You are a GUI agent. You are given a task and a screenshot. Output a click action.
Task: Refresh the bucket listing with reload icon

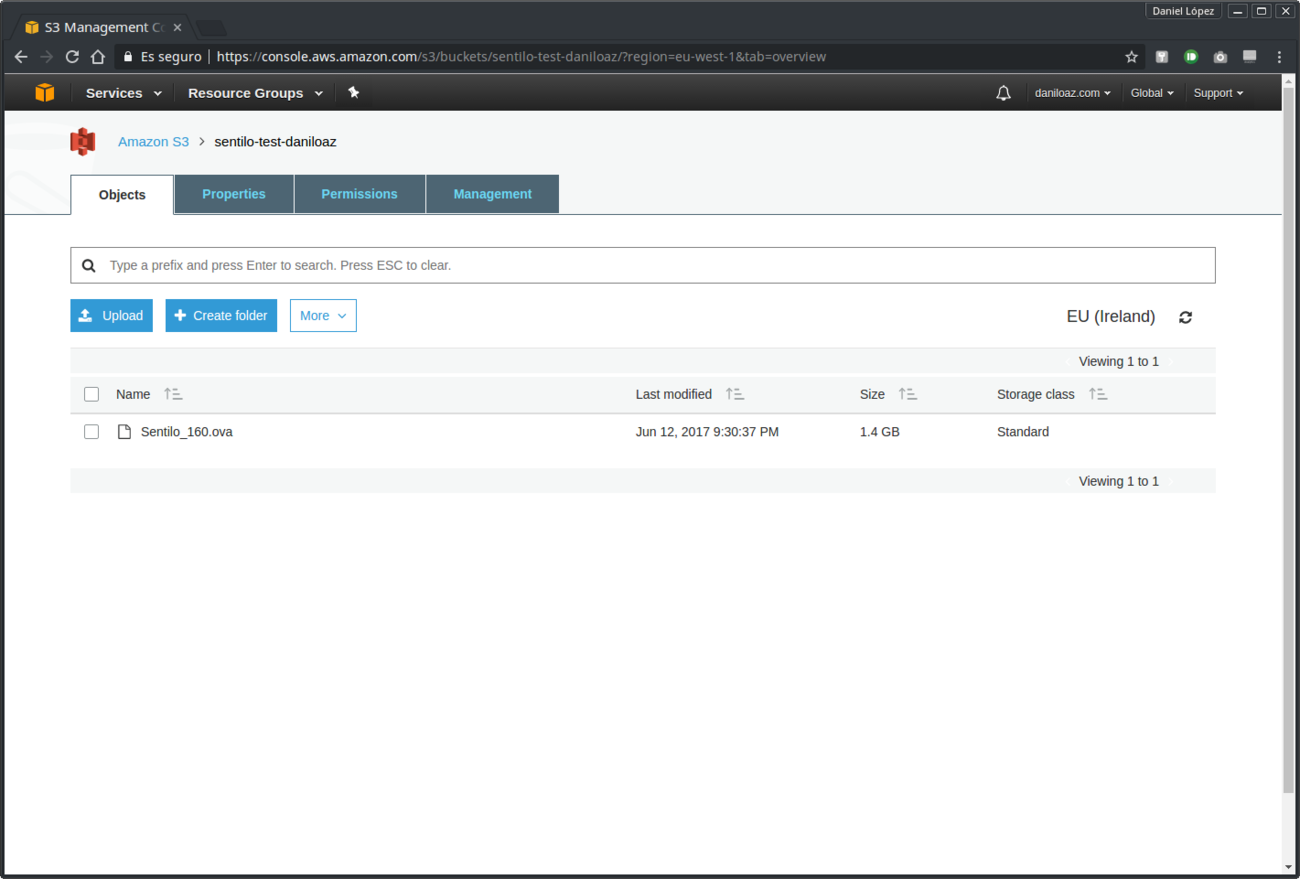(1185, 317)
